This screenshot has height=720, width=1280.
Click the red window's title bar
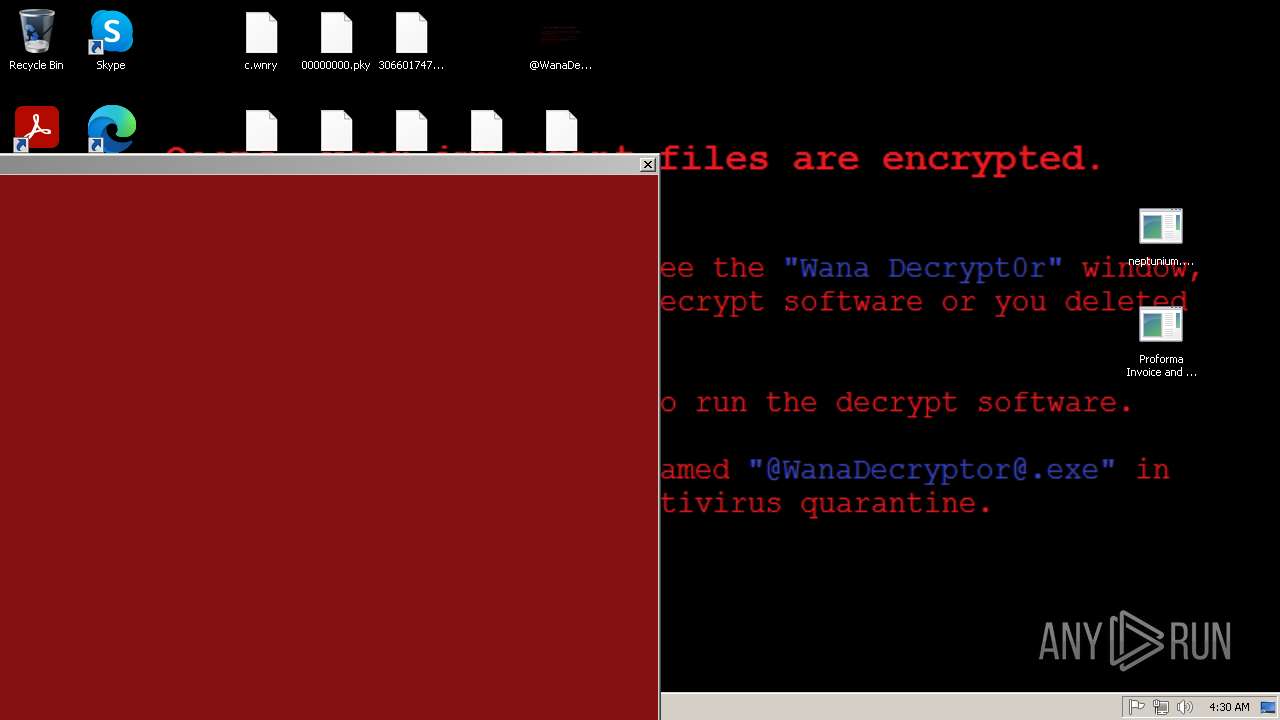pos(320,165)
